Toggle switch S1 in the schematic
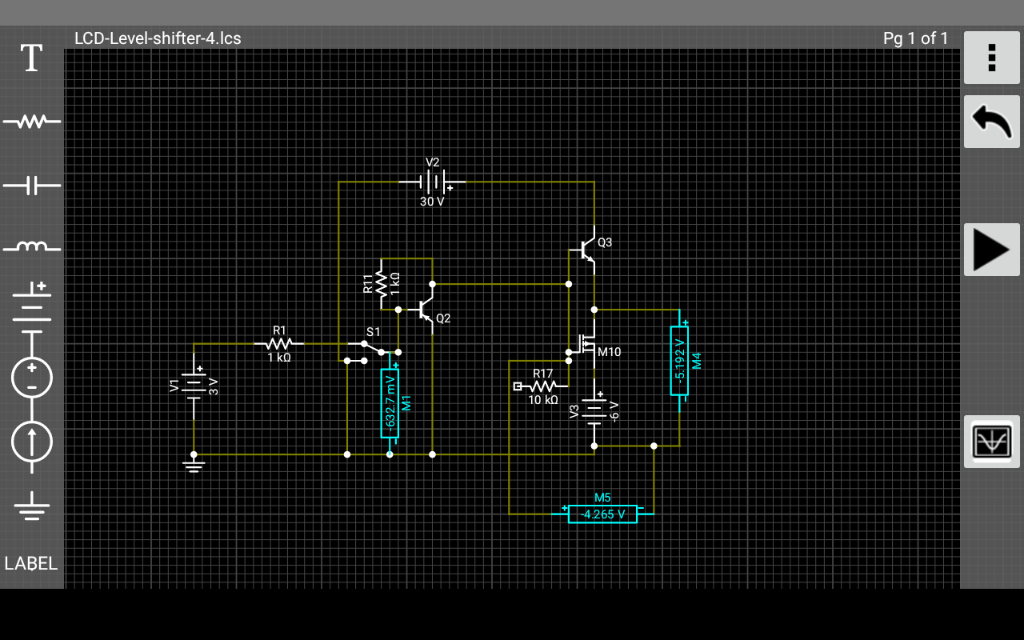This screenshot has height=640, width=1024. pos(373,347)
